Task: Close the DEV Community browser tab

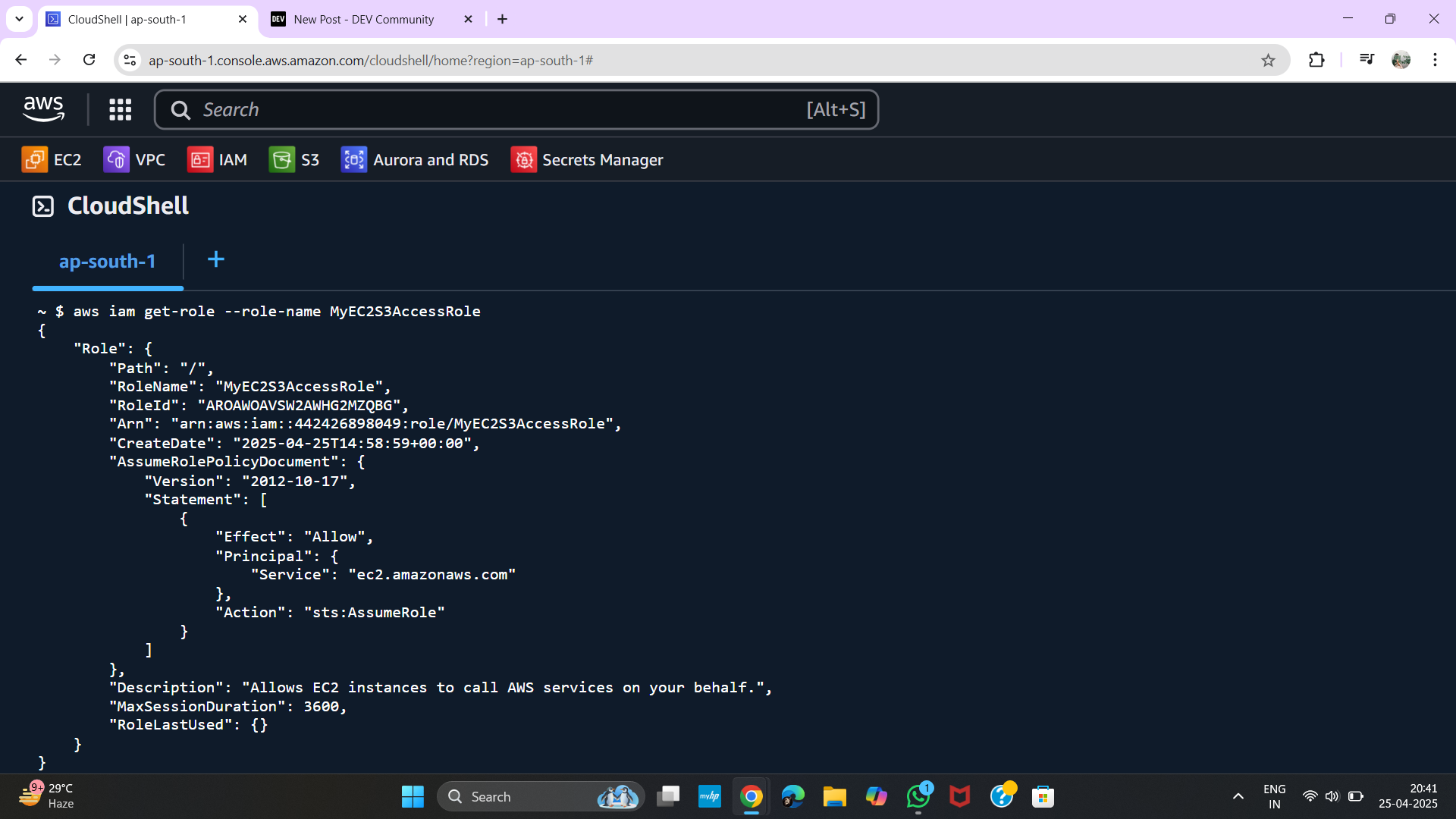Action: click(468, 19)
